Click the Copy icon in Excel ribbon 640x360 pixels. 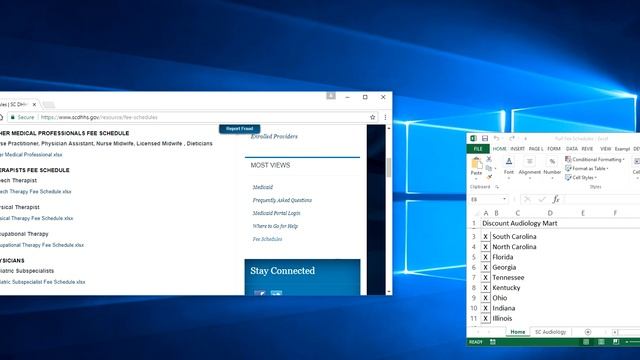489,168
